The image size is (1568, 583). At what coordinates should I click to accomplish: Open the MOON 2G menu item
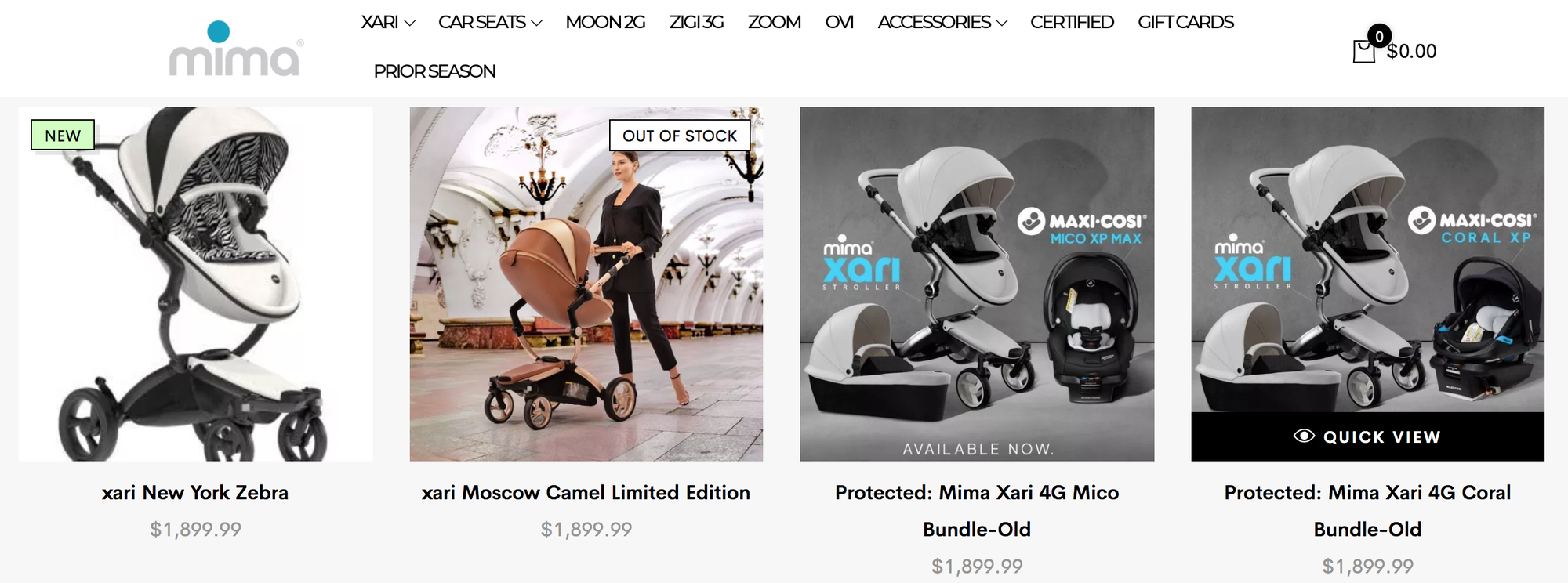pos(605,22)
